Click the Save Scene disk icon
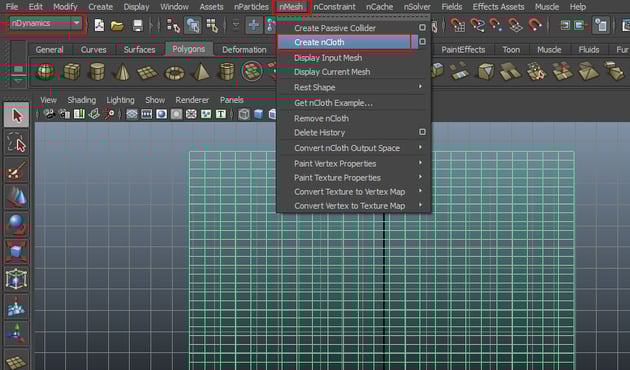The height and width of the screenshot is (370, 630). [138, 25]
